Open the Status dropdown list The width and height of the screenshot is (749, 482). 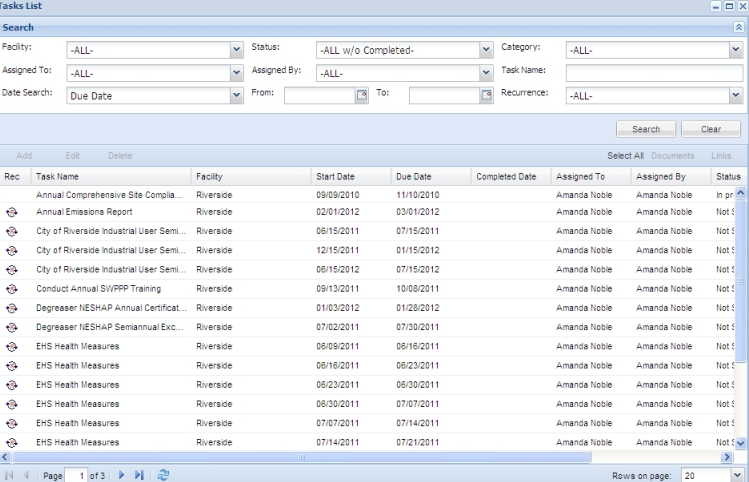pos(487,48)
